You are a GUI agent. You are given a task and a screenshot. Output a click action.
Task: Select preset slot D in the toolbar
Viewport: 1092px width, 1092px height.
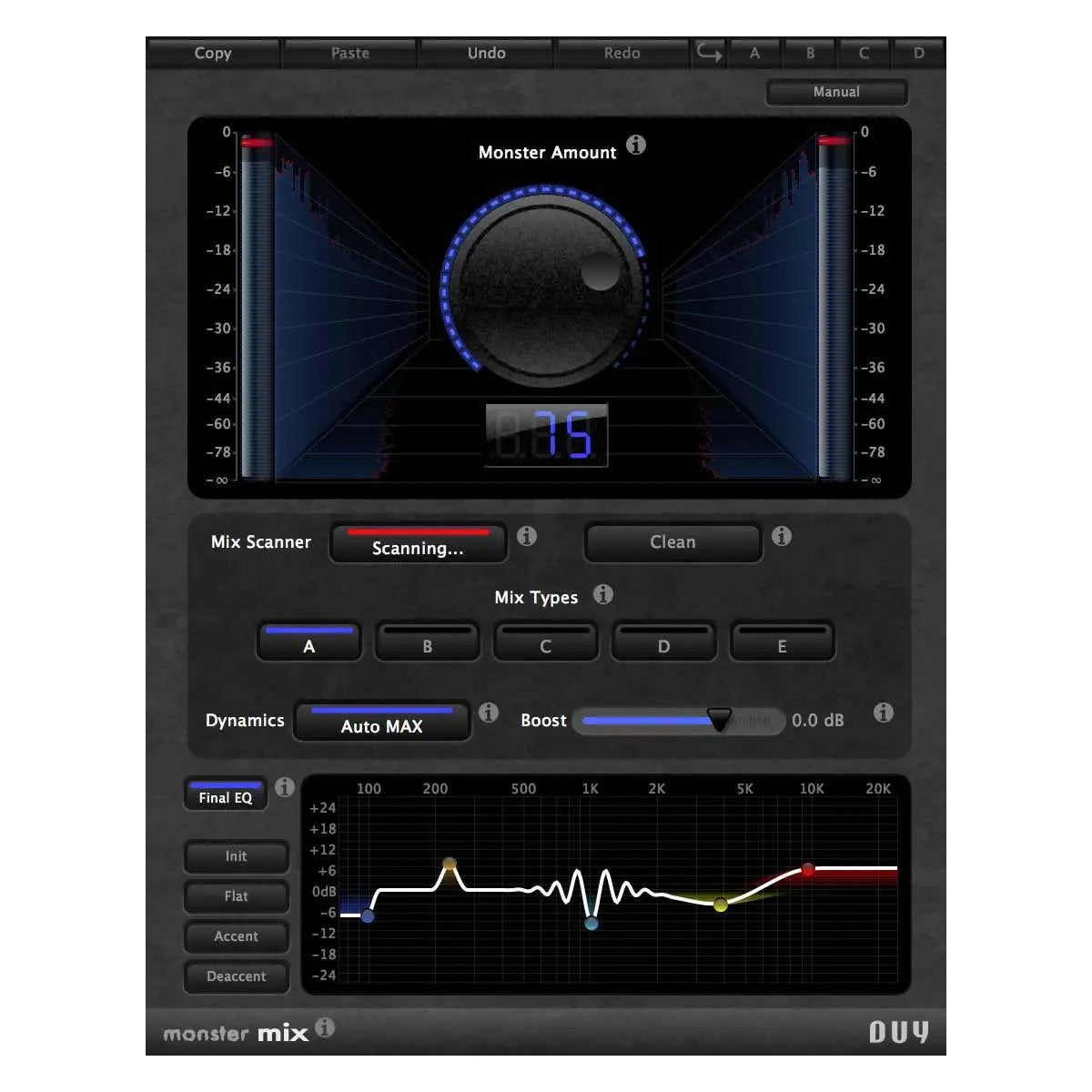coord(919,53)
